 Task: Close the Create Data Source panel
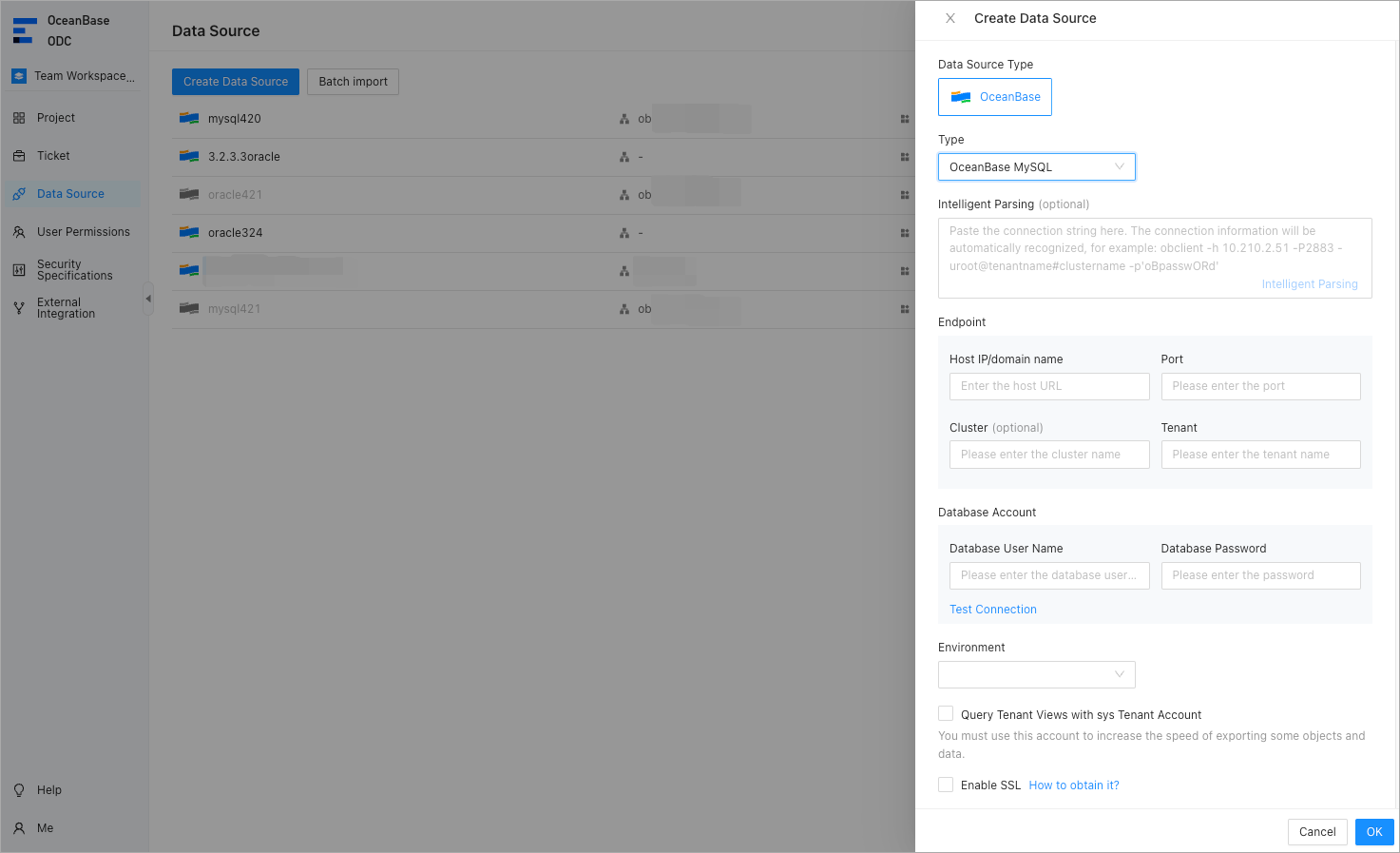point(950,18)
